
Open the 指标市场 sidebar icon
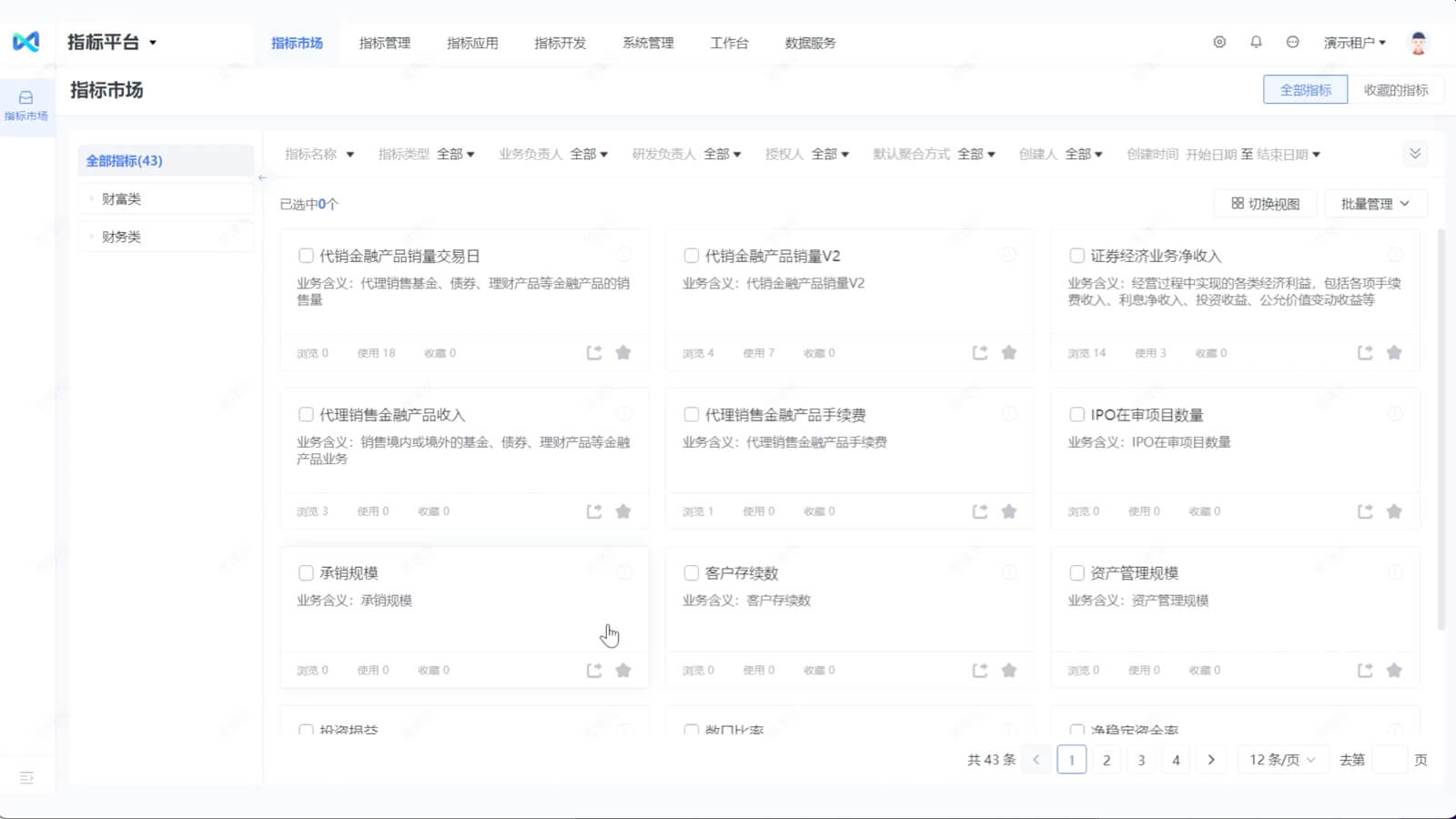[26, 106]
